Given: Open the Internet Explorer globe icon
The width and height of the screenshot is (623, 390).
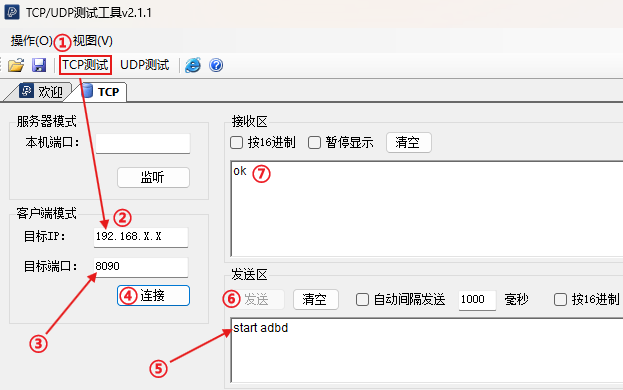Looking at the screenshot, I should (193, 65).
